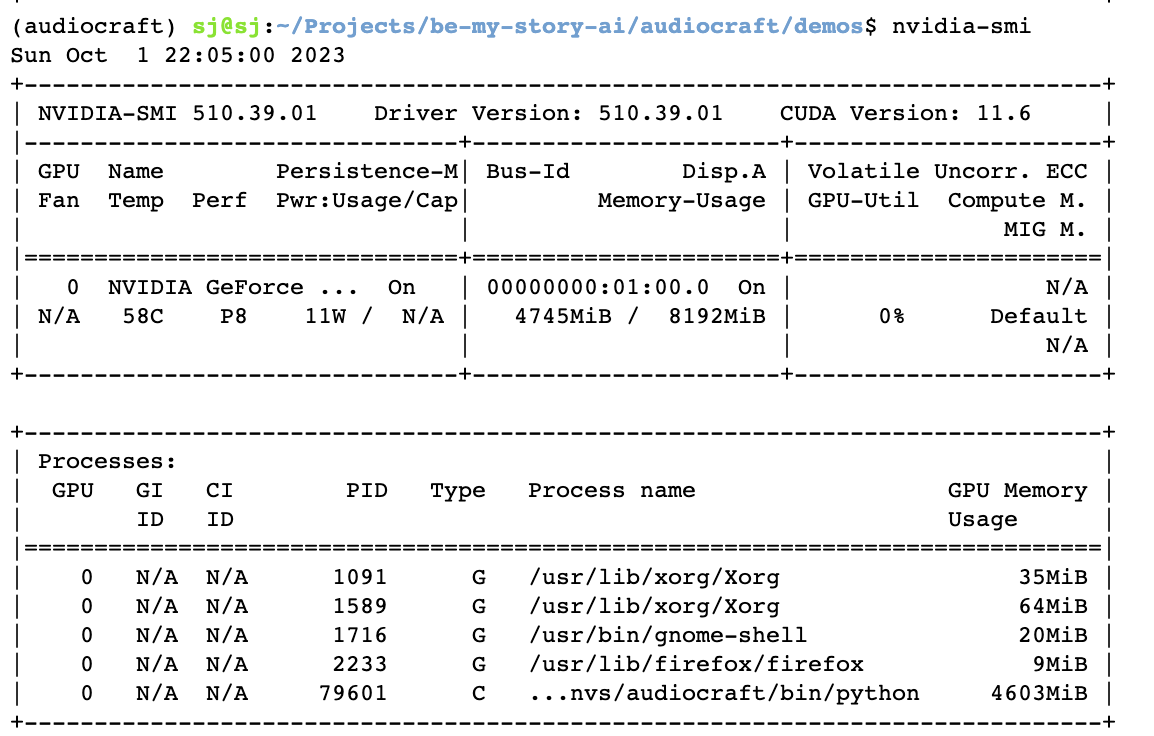Click the ...nvs/audiocraft/bin/python process name

(x=723, y=693)
